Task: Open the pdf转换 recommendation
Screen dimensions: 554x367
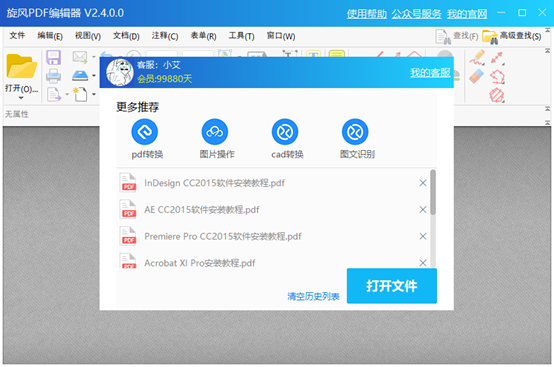Action: tap(145, 132)
